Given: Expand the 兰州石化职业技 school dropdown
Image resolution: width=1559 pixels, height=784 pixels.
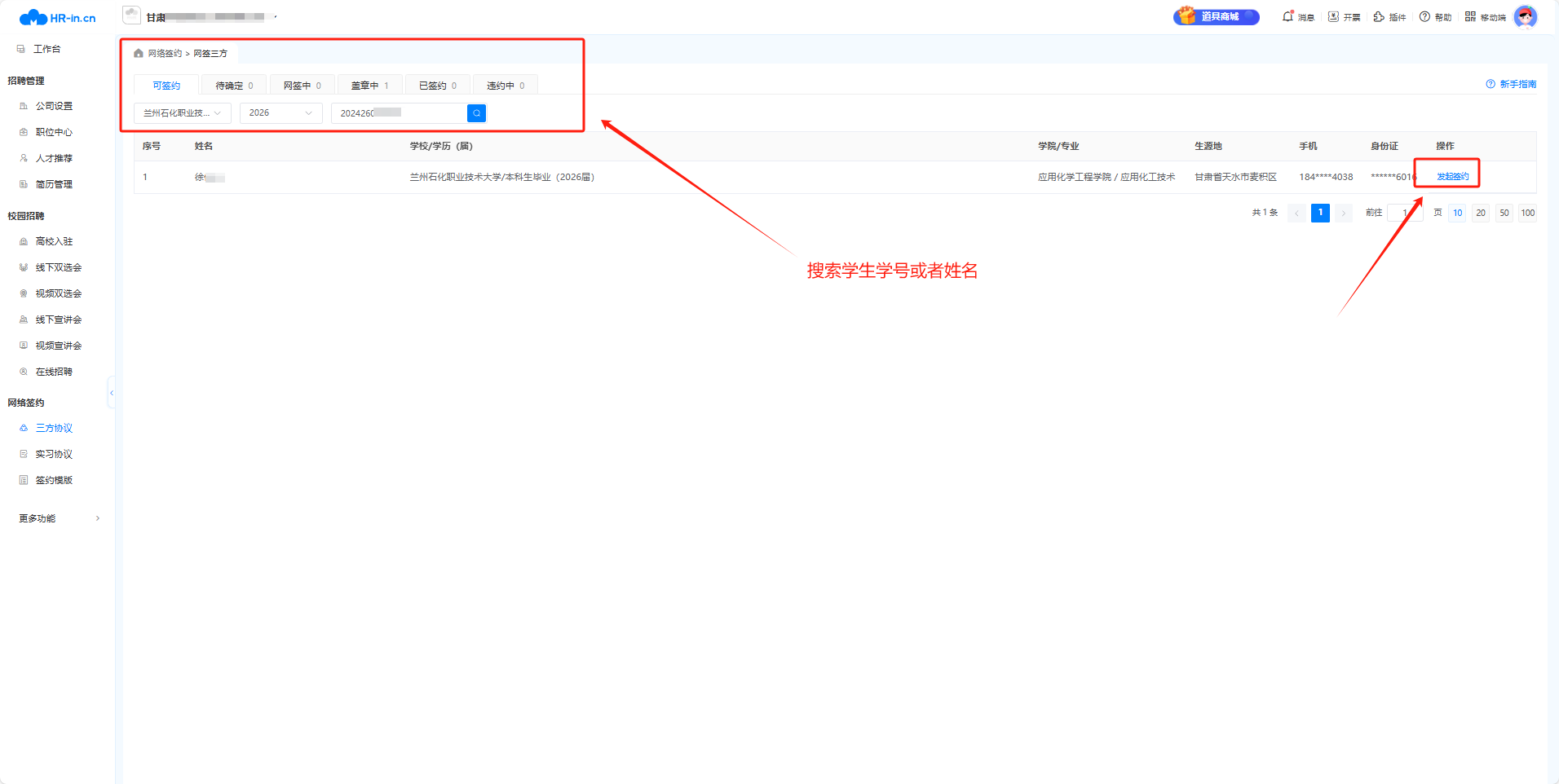Looking at the screenshot, I should [182, 113].
